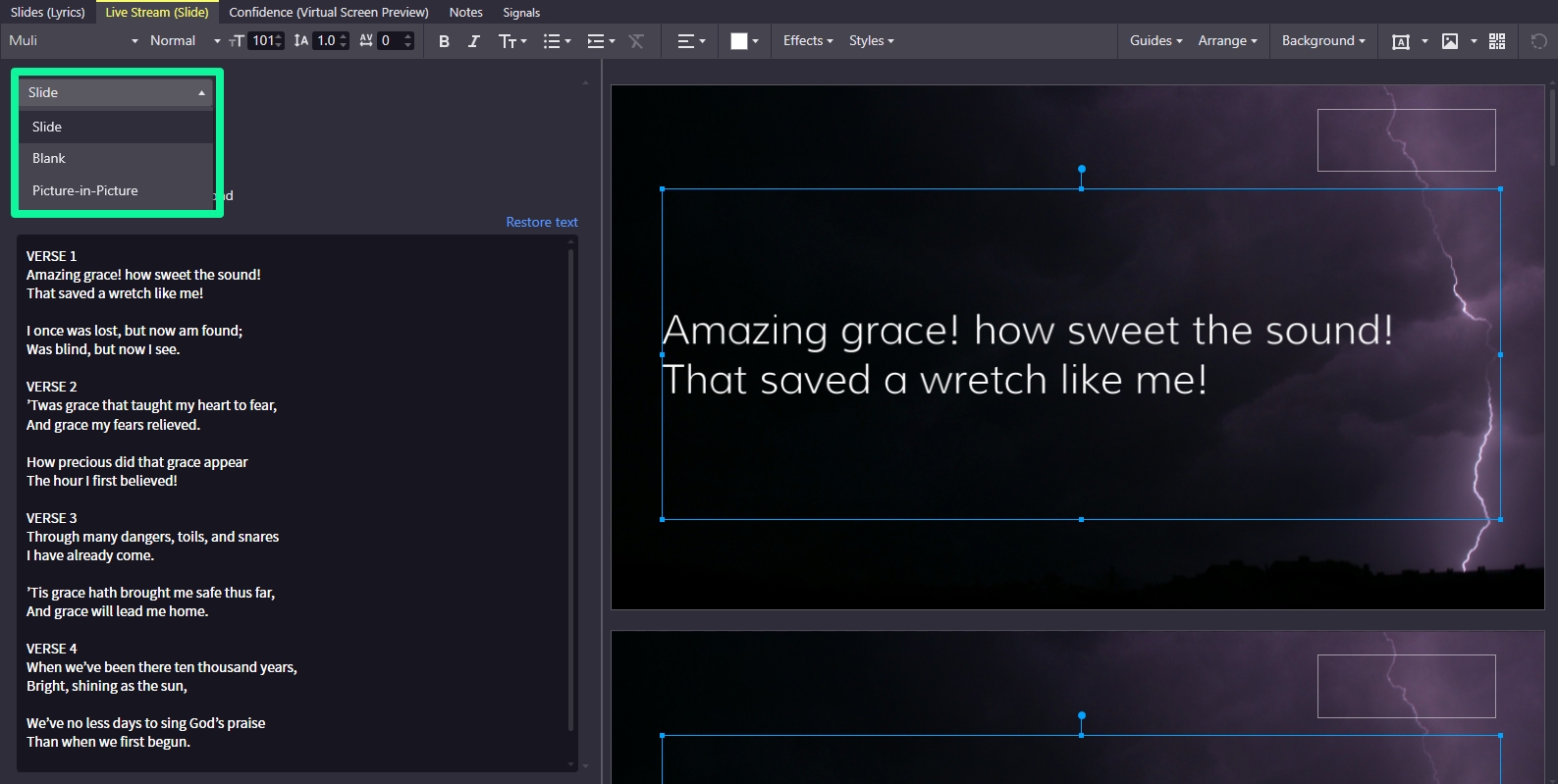Click the character spacing icon

point(366,41)
